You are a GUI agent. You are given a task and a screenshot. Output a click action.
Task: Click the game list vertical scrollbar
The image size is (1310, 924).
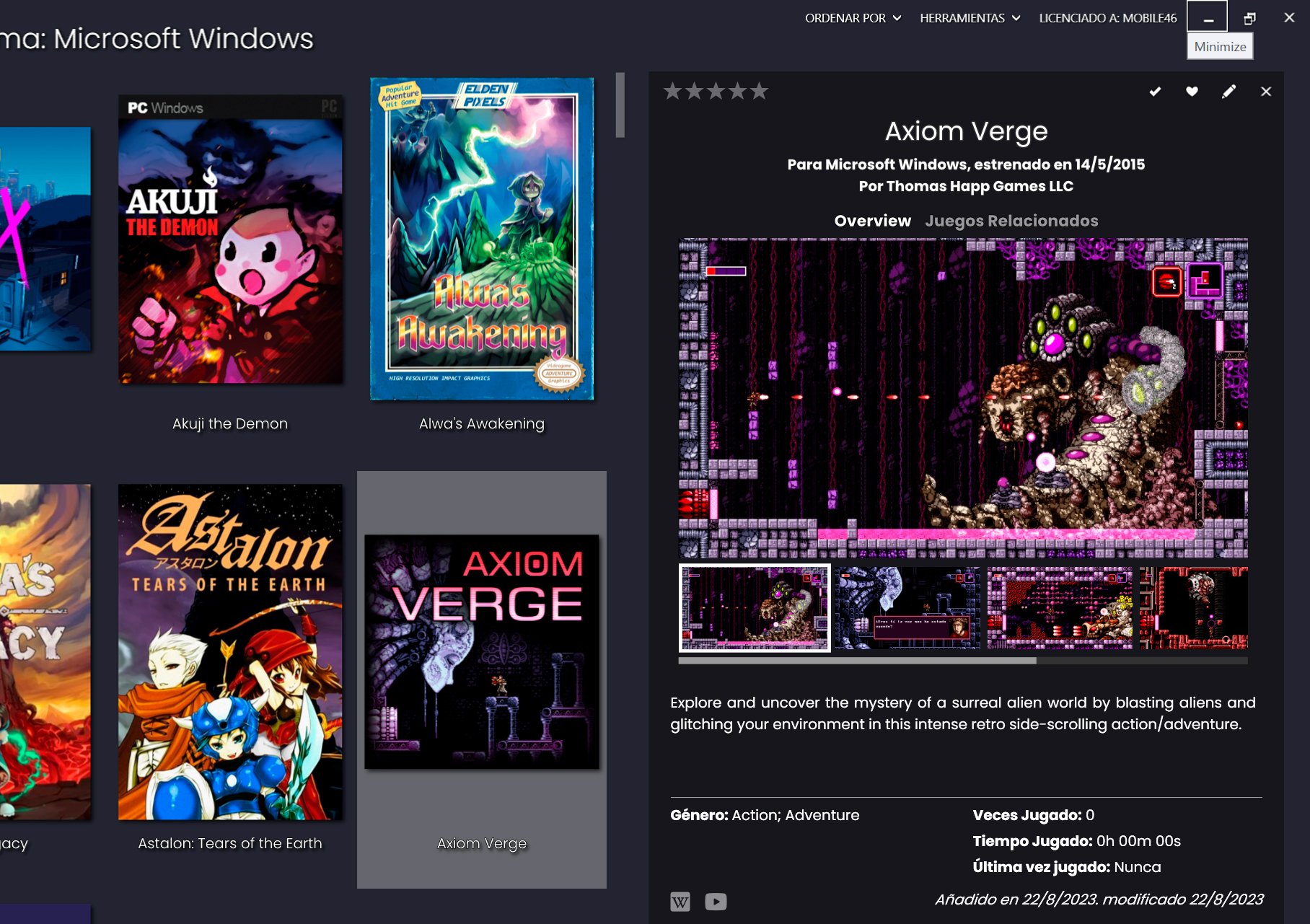tap(620, 105)
